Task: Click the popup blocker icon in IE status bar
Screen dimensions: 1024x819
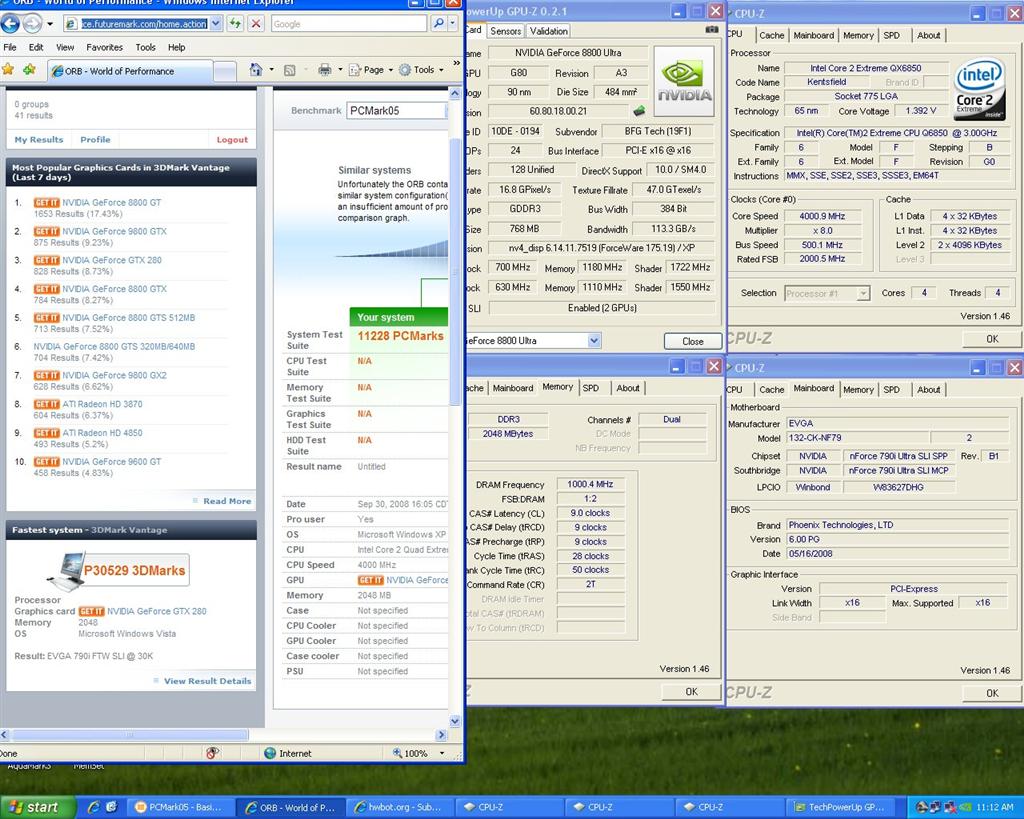Action: 212,753
